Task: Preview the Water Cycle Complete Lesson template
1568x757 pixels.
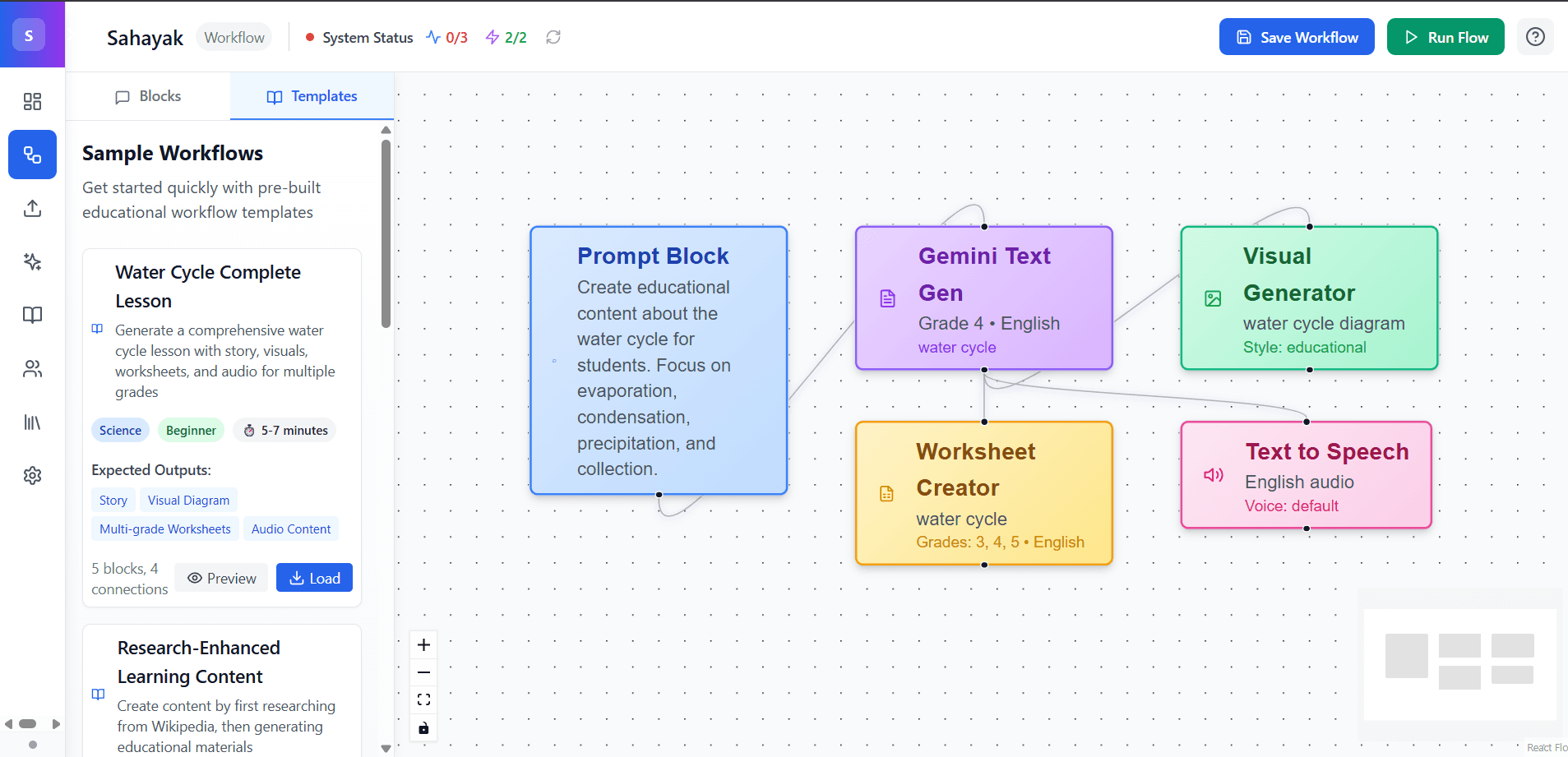Action: pos(222,578)
